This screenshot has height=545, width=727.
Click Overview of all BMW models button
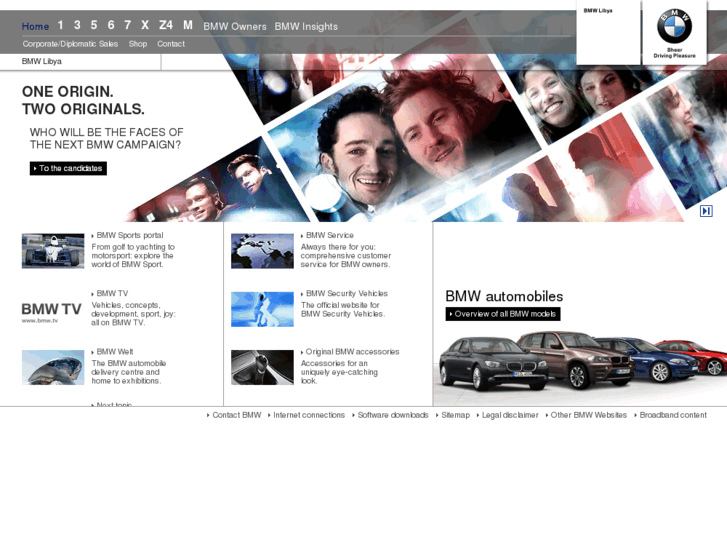coord(503,314)
